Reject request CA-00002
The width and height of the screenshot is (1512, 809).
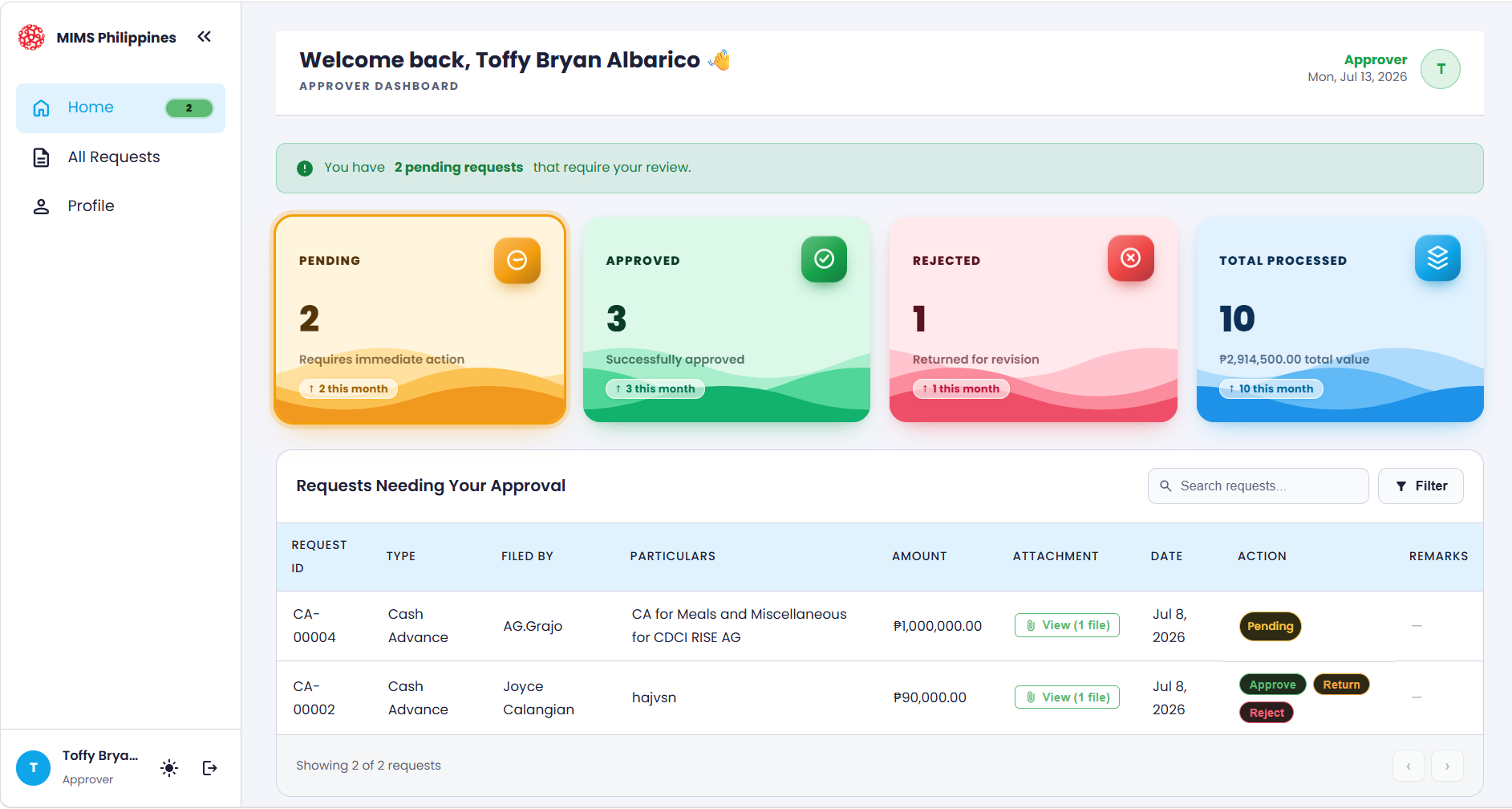click(x=1267, y=713)
